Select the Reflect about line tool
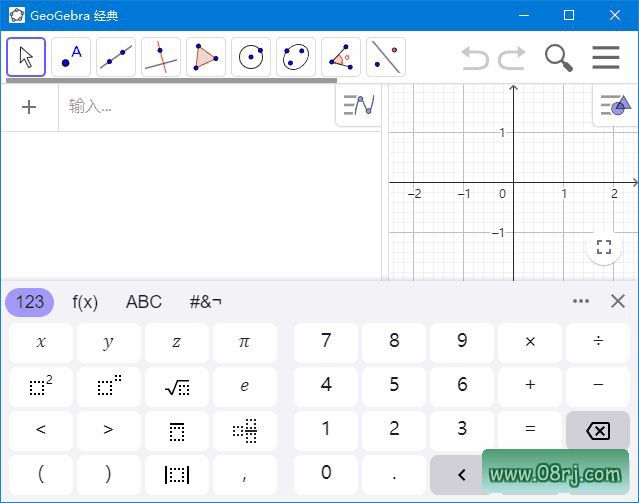Screen dimensions: 639x503 [x=386, y=57]
